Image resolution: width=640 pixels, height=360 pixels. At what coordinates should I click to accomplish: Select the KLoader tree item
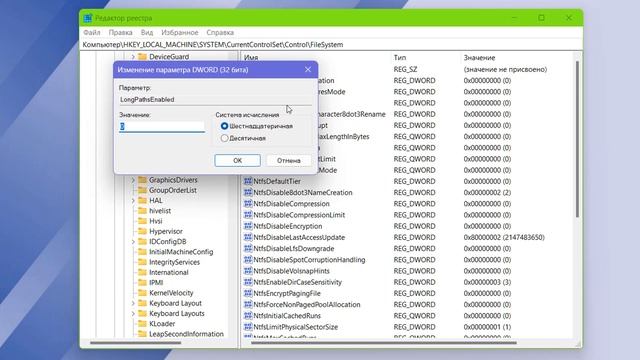162,324
